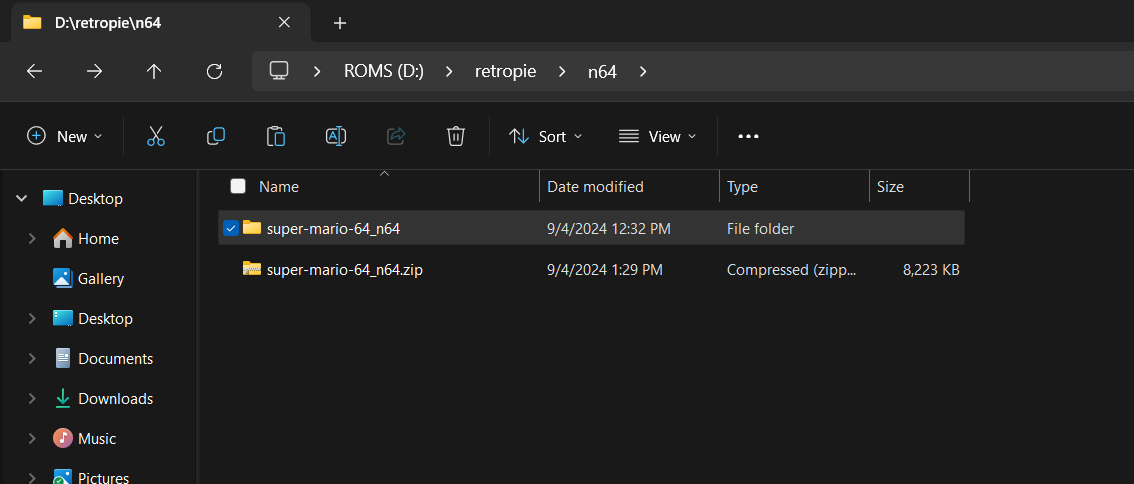Refresh the current folder view
The height and width of the screenshot is (484, 1134).
pyautogui.click(x=214, y=71)
